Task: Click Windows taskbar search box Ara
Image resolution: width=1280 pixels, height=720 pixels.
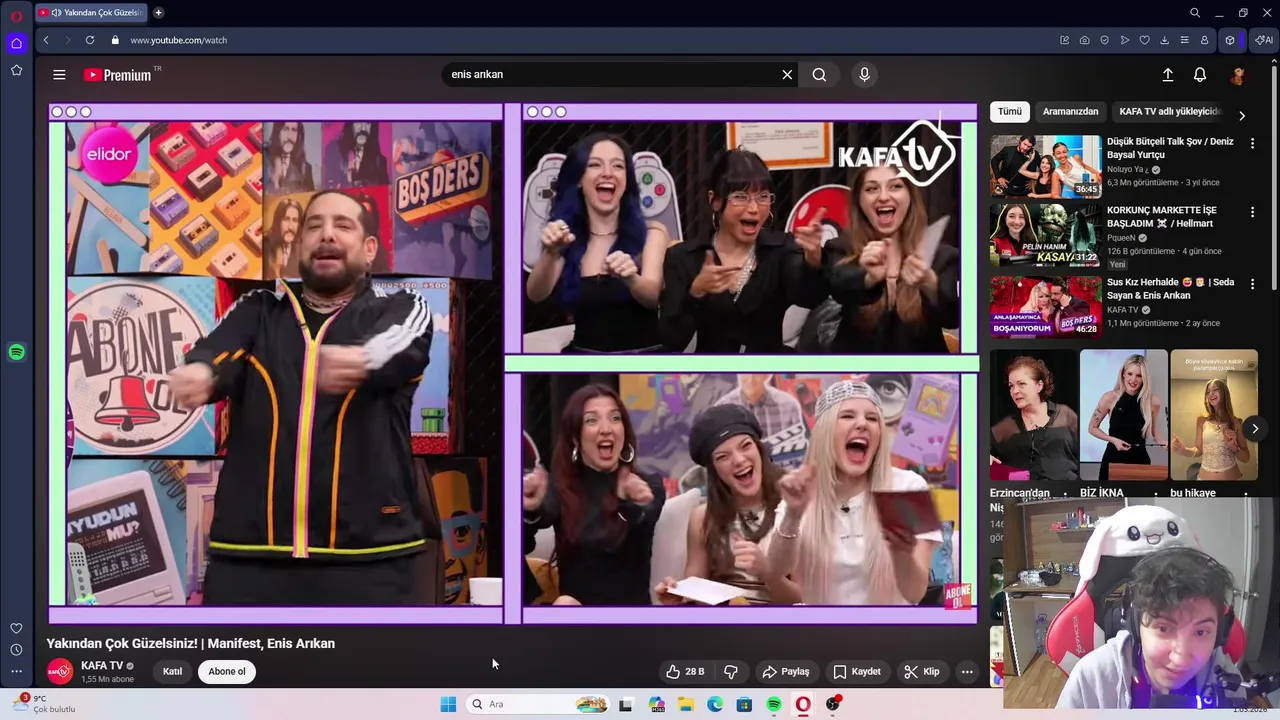Action: point(540,704)
